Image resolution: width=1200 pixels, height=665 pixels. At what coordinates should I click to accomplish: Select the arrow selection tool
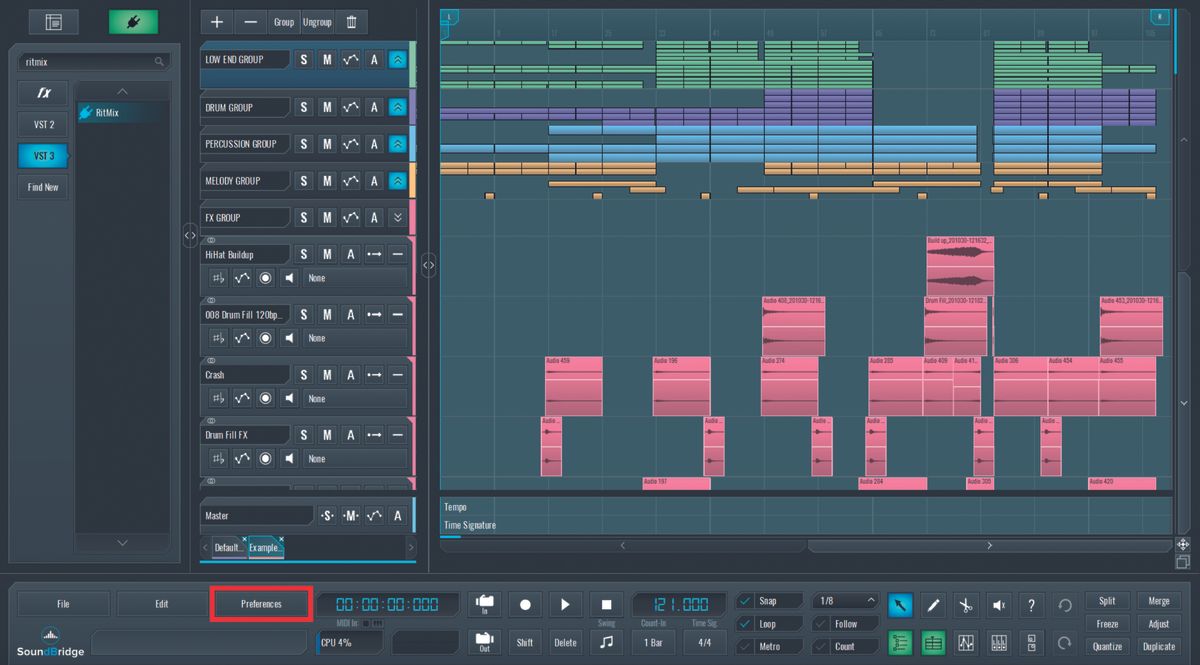tap(898, 604)
